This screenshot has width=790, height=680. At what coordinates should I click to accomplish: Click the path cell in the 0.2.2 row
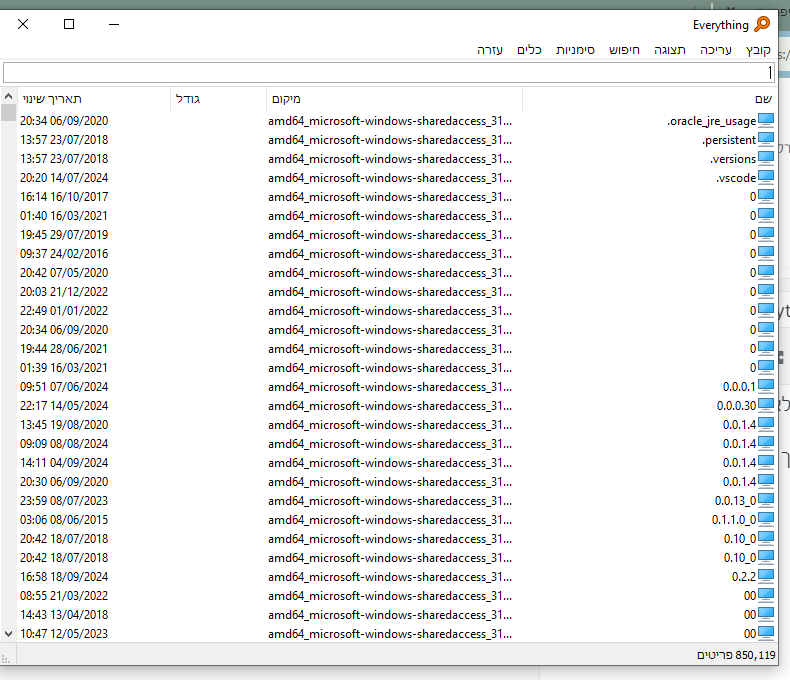[x=390, y=577]
